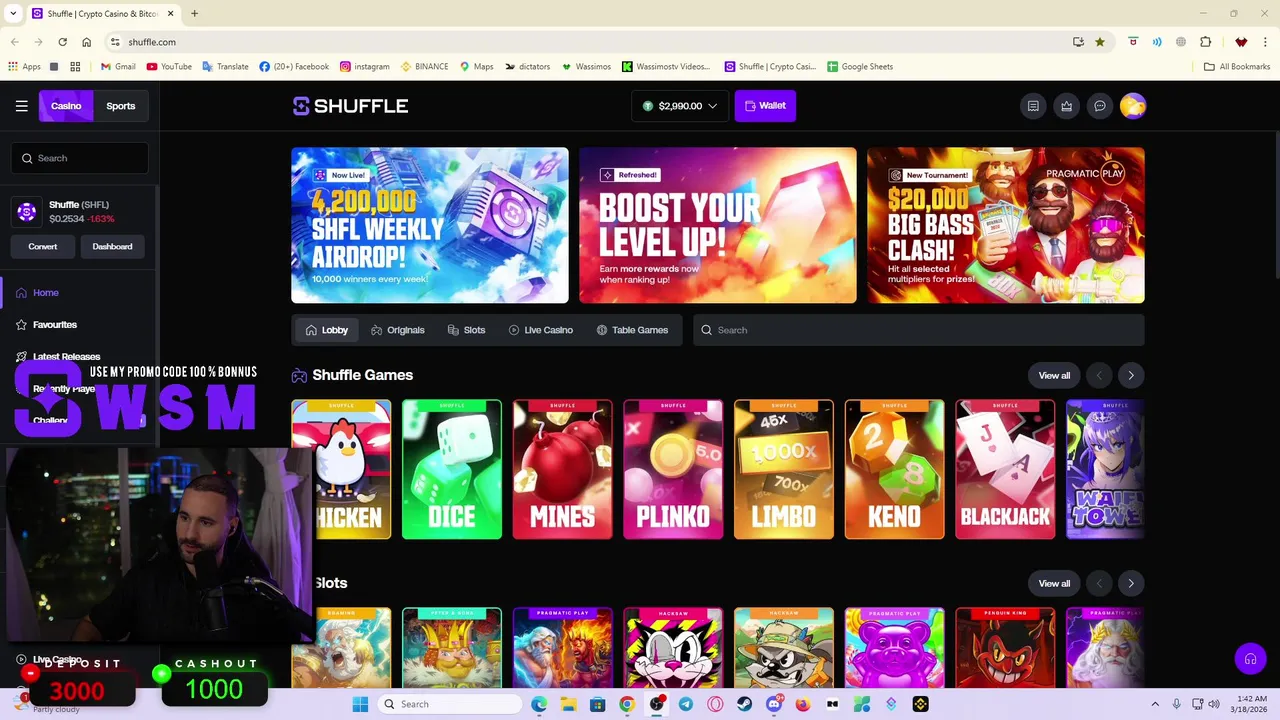View all Slots

[x=1054, y=583]
